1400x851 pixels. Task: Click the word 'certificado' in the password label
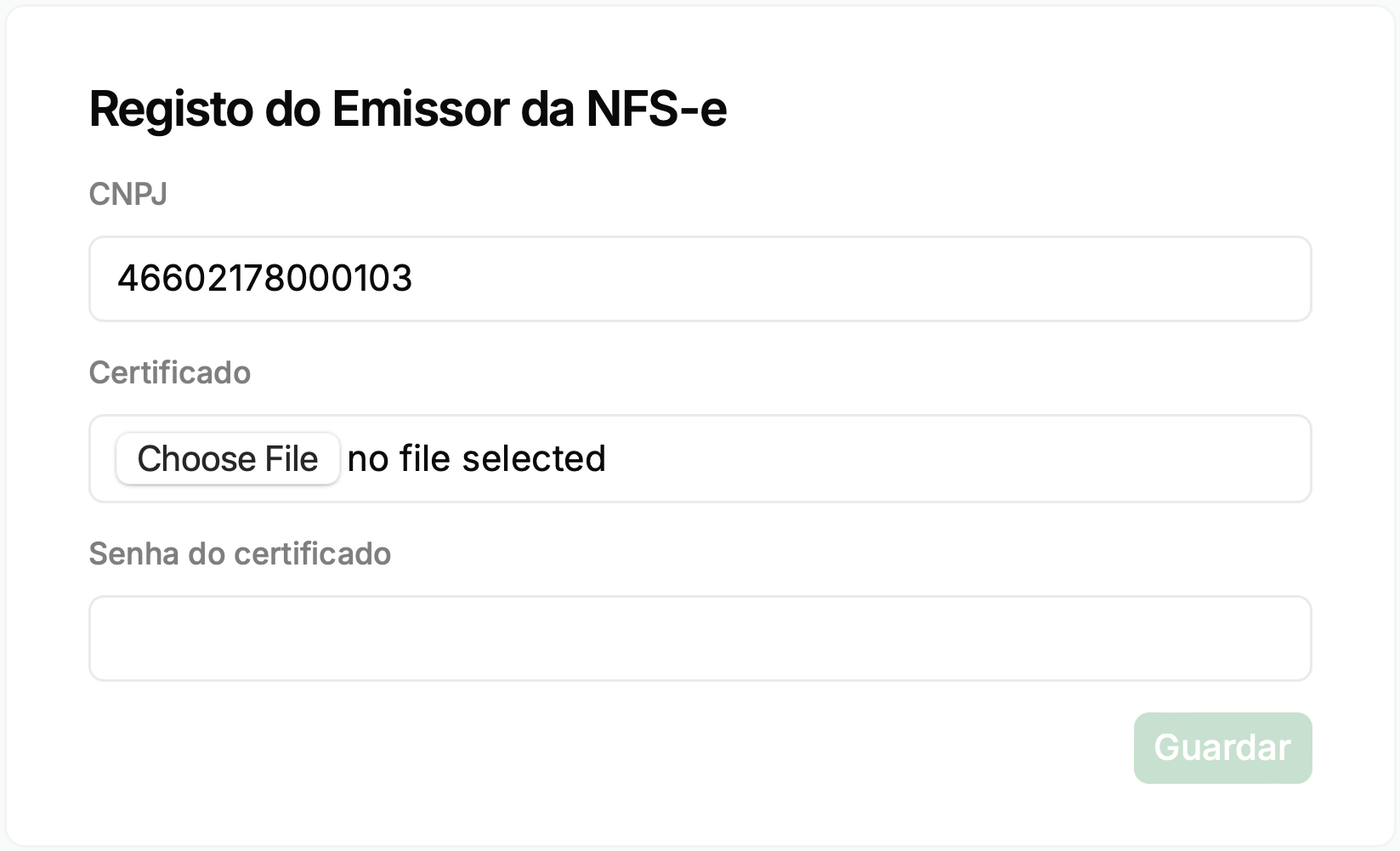coord(312,553)
